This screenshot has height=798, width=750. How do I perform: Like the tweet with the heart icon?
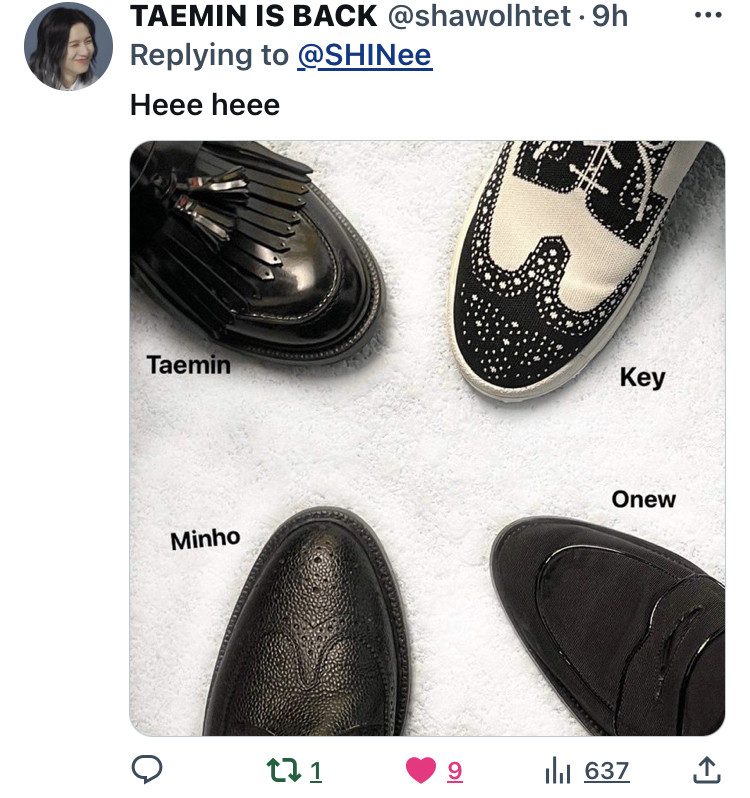[x=421, y=770]
